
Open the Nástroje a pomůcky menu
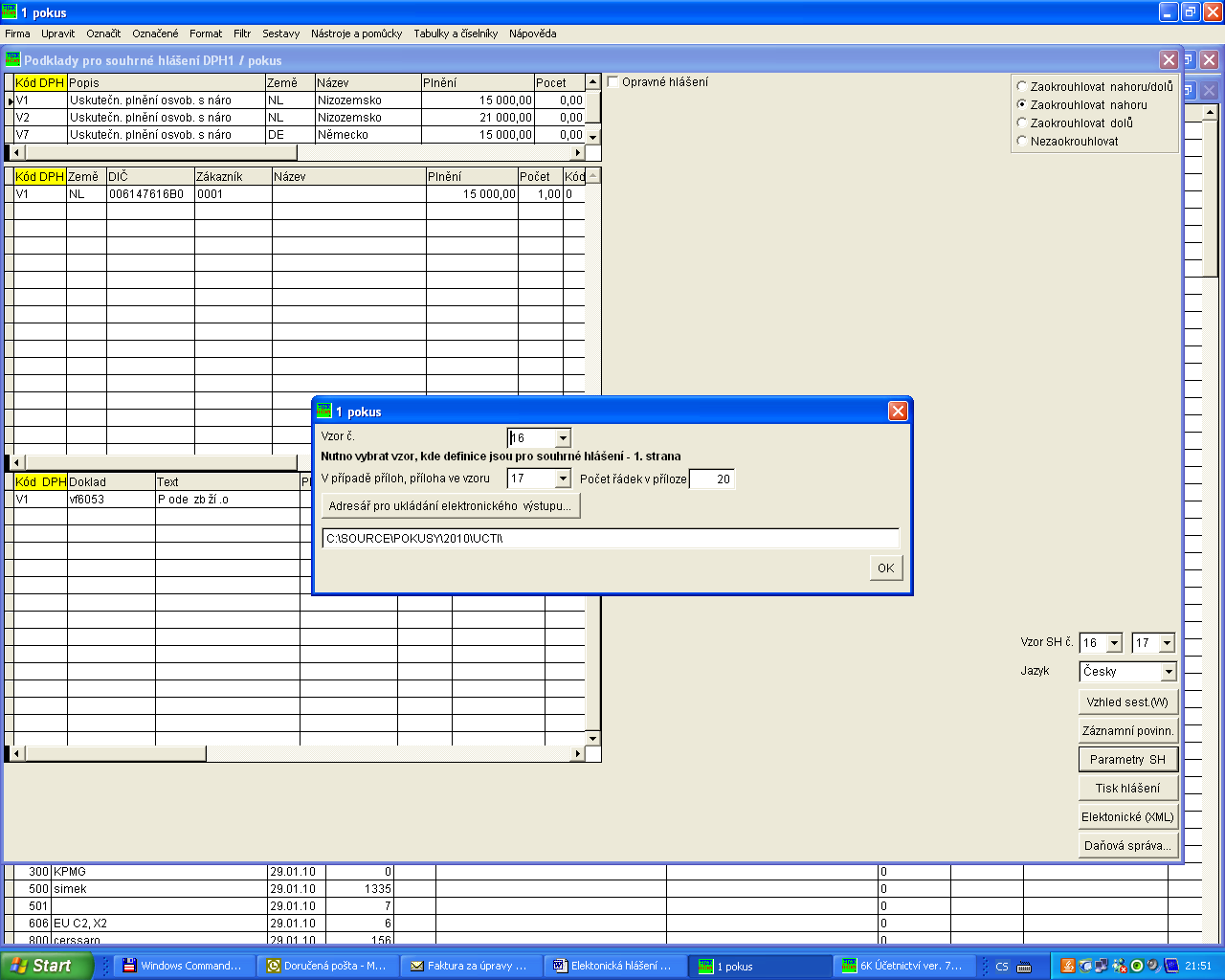tap(356, 33)
